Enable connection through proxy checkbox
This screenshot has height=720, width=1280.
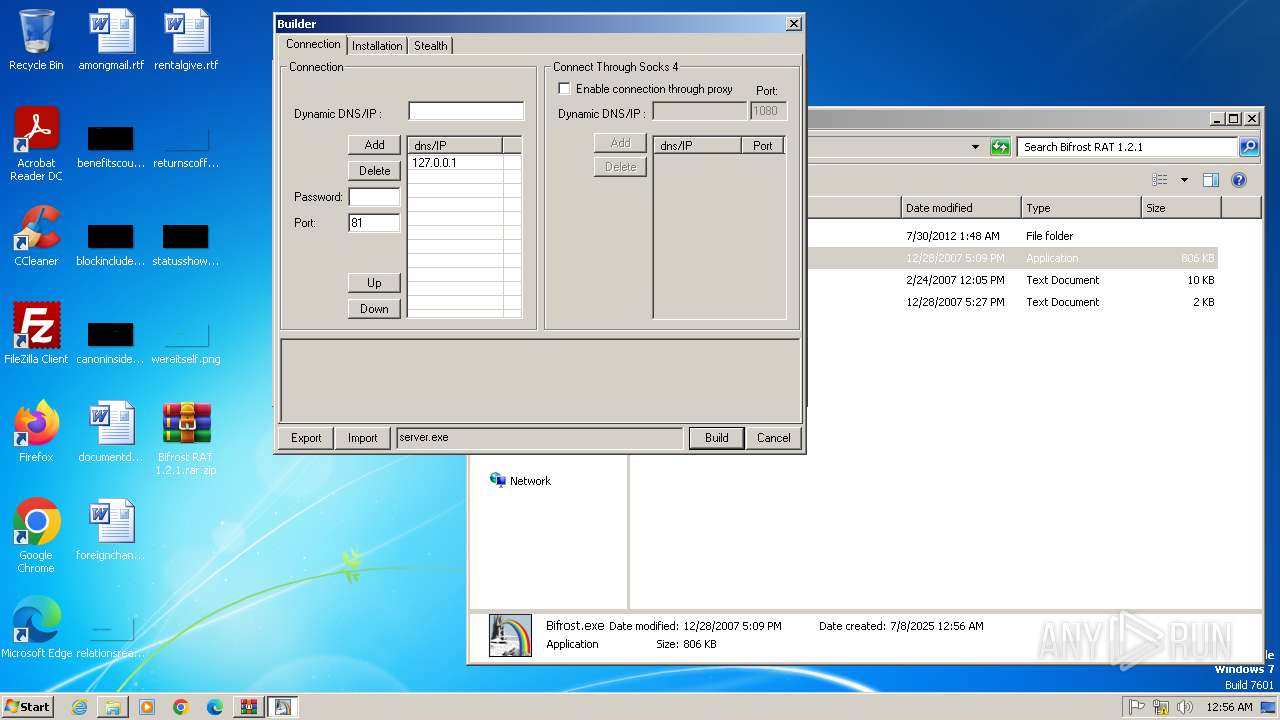tap(564, 89)
